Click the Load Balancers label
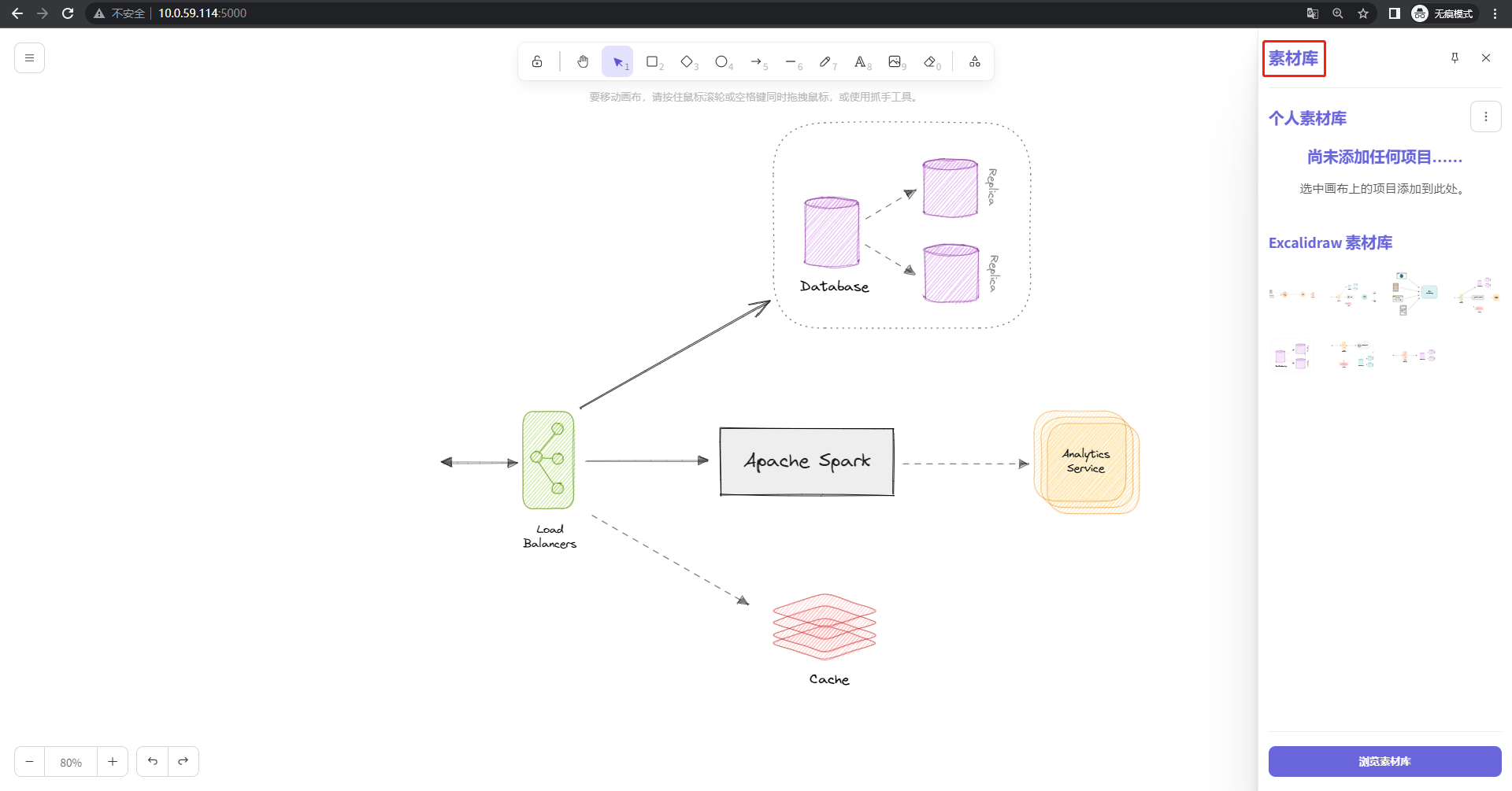This screenshot has width=1512, height=791. point(550,536)
